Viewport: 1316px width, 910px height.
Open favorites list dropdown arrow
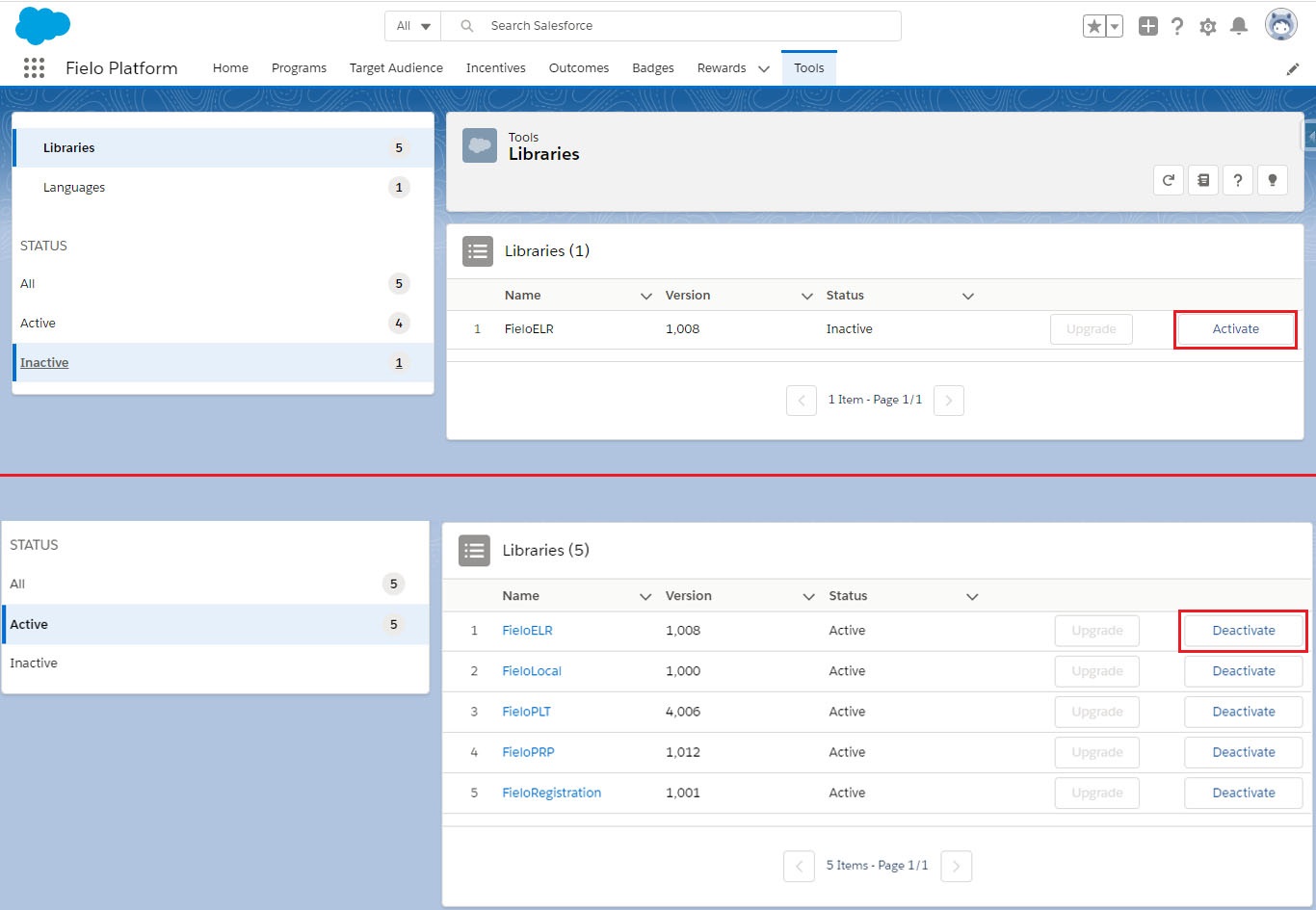pos(1115,26)
